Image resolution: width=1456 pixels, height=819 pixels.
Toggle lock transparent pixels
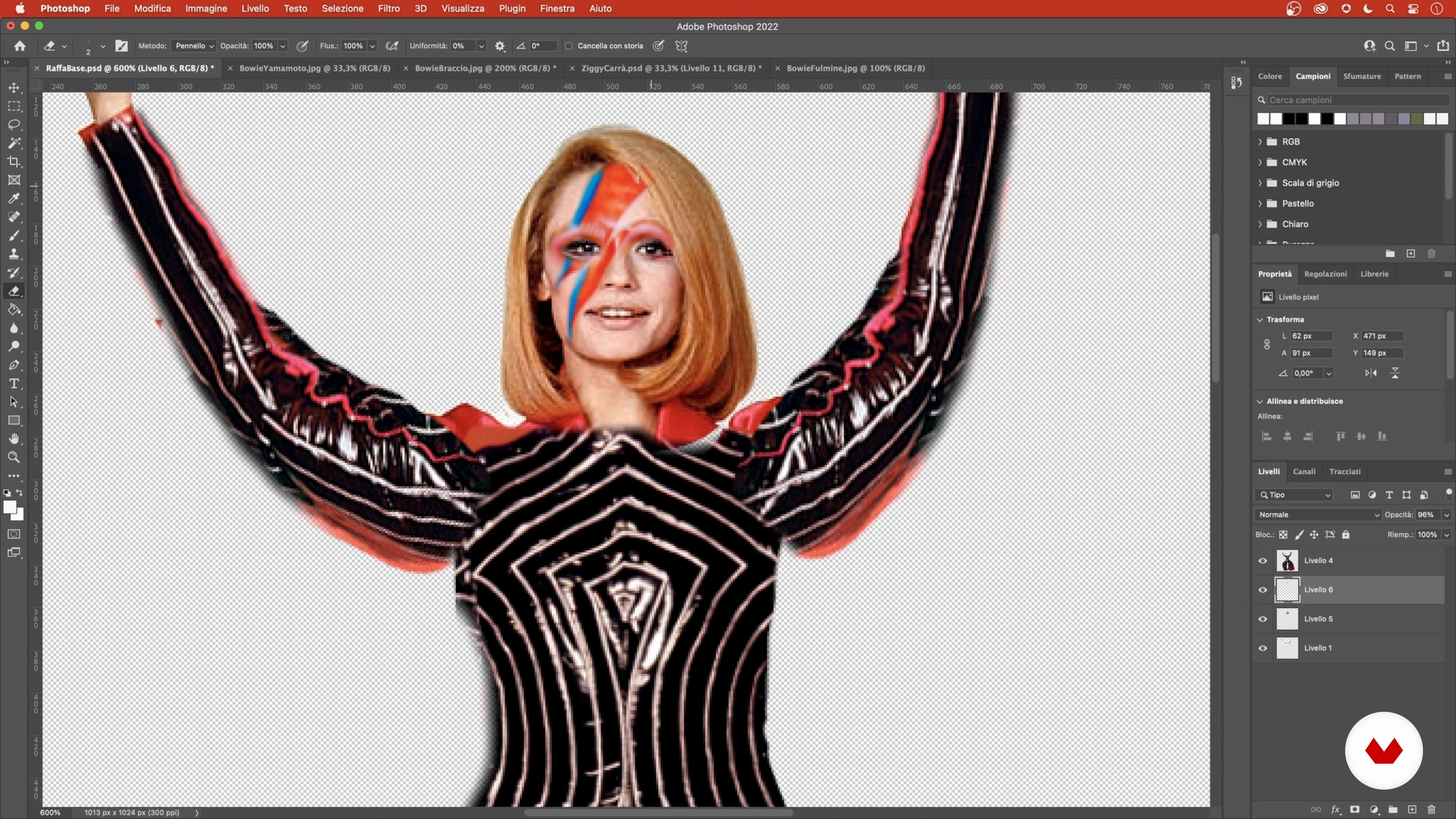(1283, 535)
